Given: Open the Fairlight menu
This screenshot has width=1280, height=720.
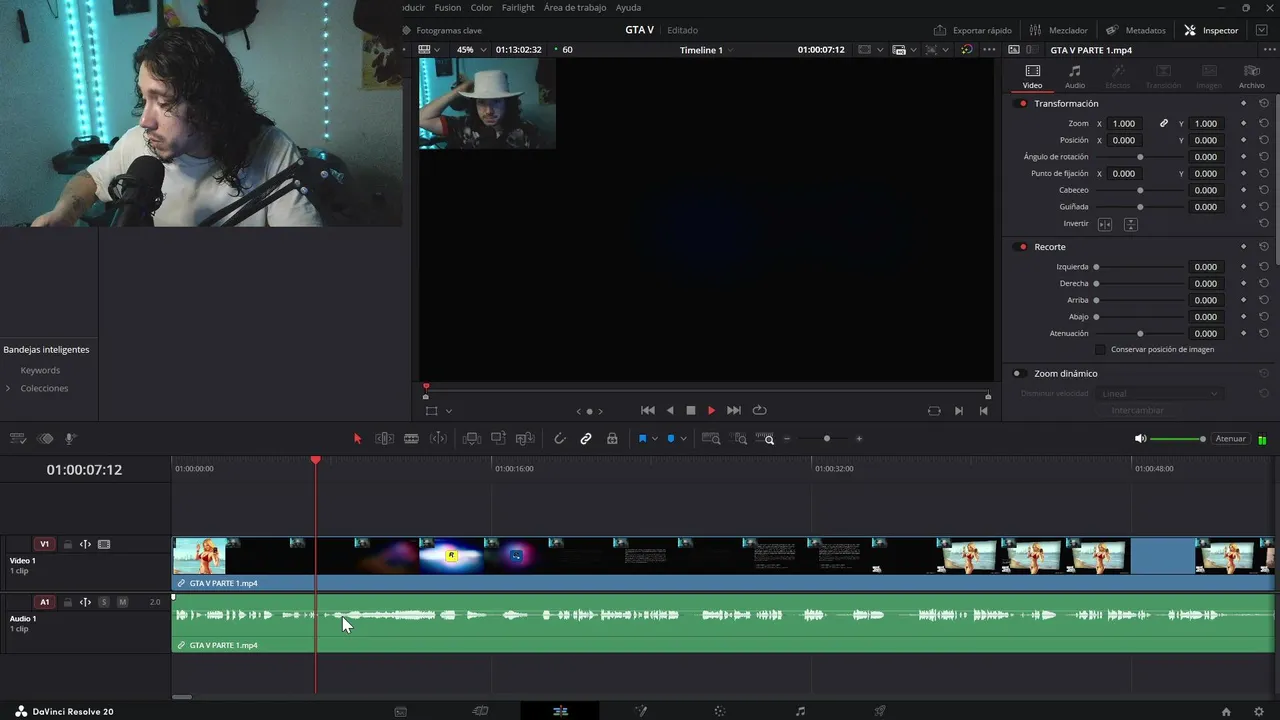Looking at the screenshot, I should coord(518,7).
